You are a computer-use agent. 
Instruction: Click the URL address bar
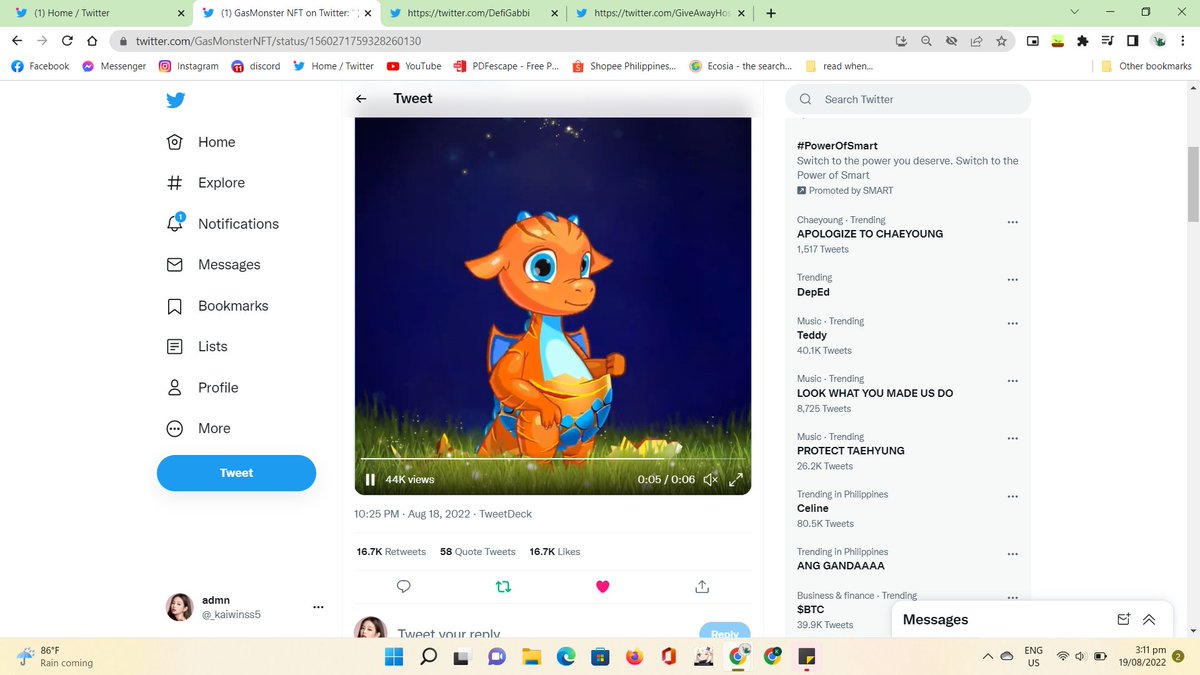[x=500, y=41]
